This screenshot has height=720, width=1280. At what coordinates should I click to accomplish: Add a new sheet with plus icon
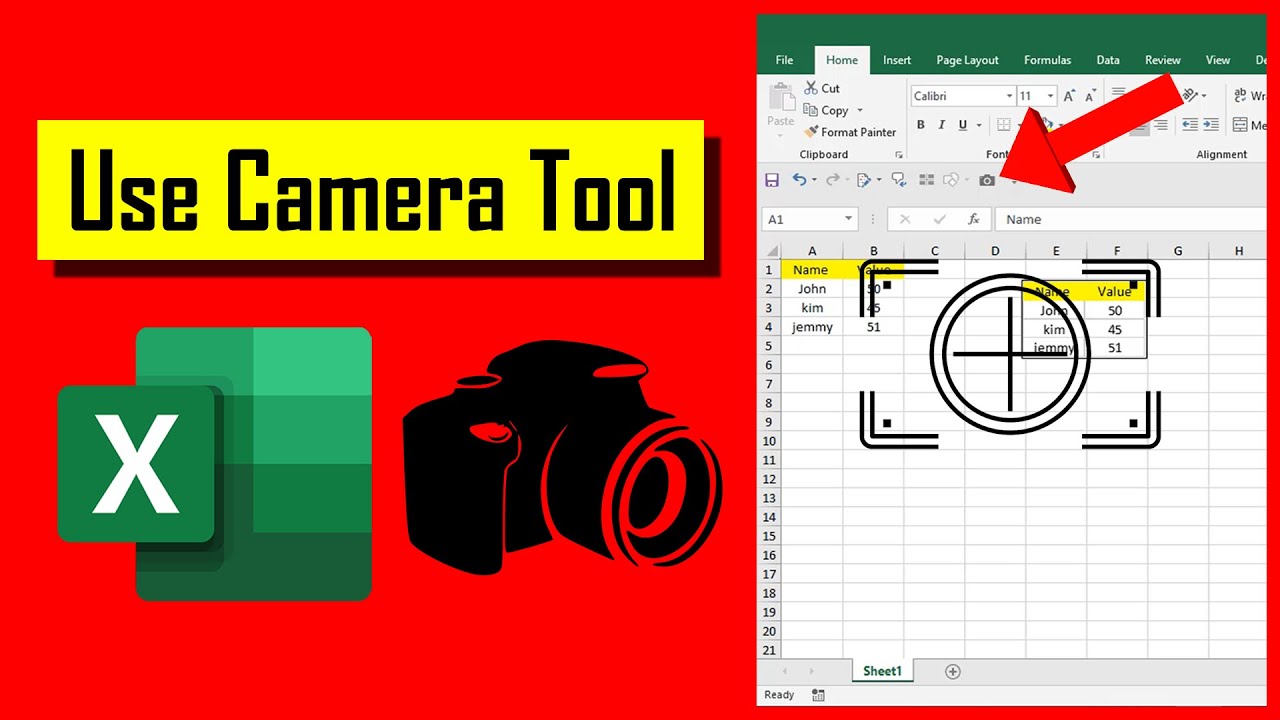953,672
